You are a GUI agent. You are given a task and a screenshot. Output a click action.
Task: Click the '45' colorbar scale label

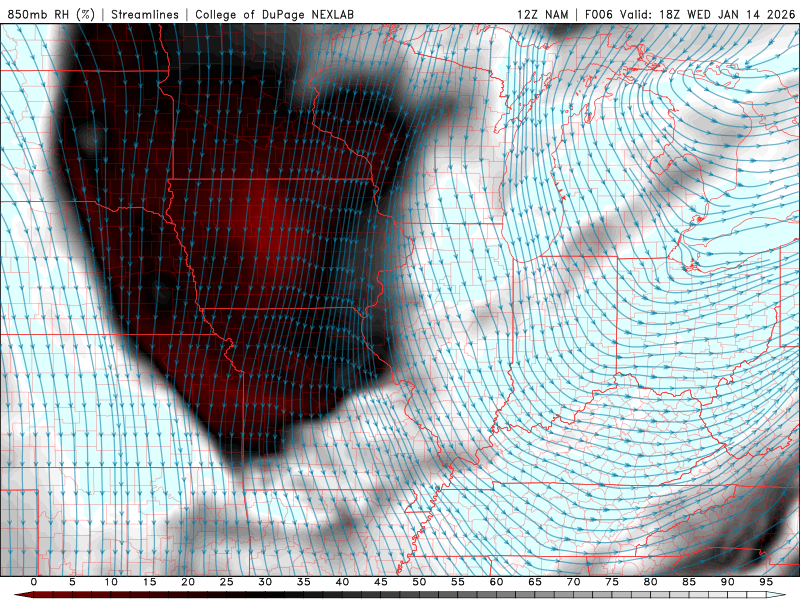(381, 582)
